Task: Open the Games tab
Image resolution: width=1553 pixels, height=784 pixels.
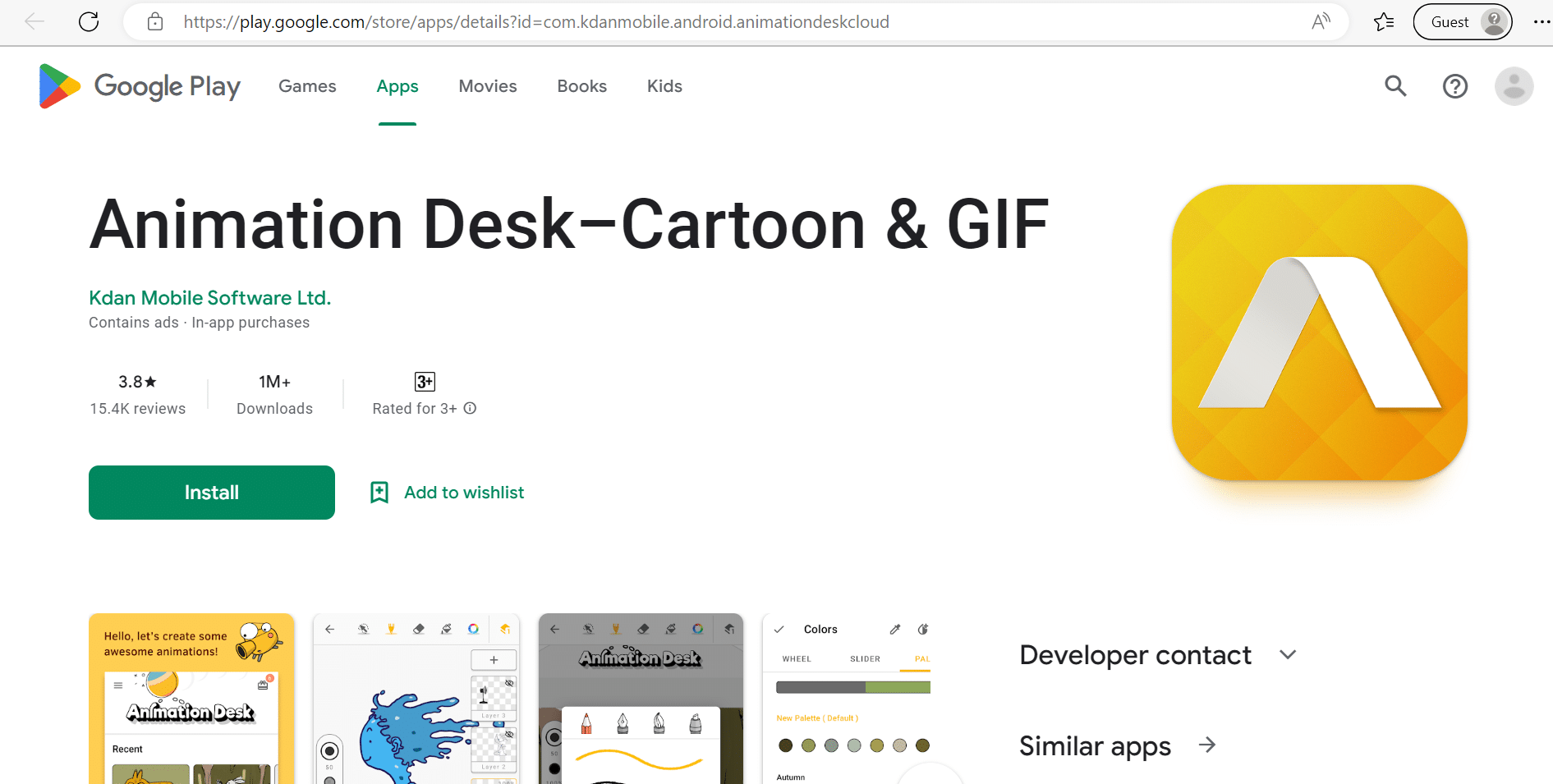Action: click(307, 86)
